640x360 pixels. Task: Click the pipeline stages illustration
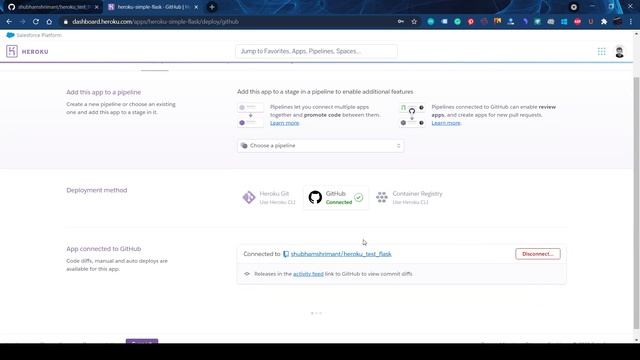point(250,115)
